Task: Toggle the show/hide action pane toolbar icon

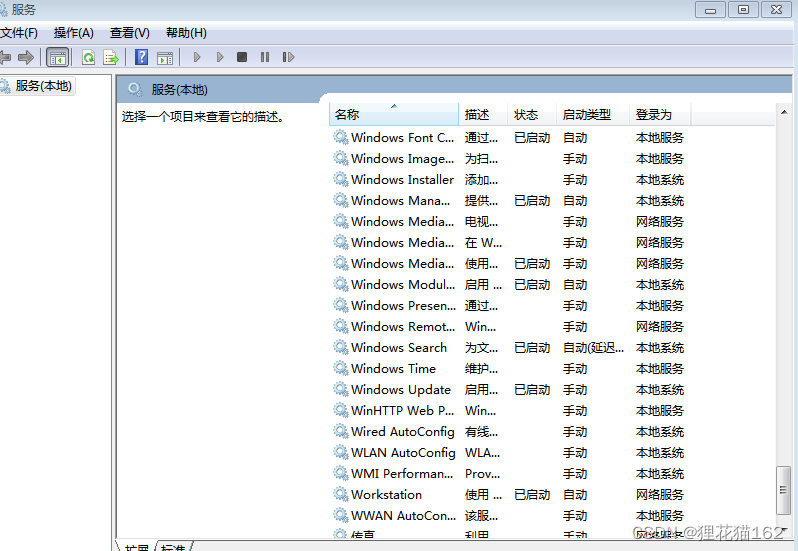Action: [x=165, y=58]
